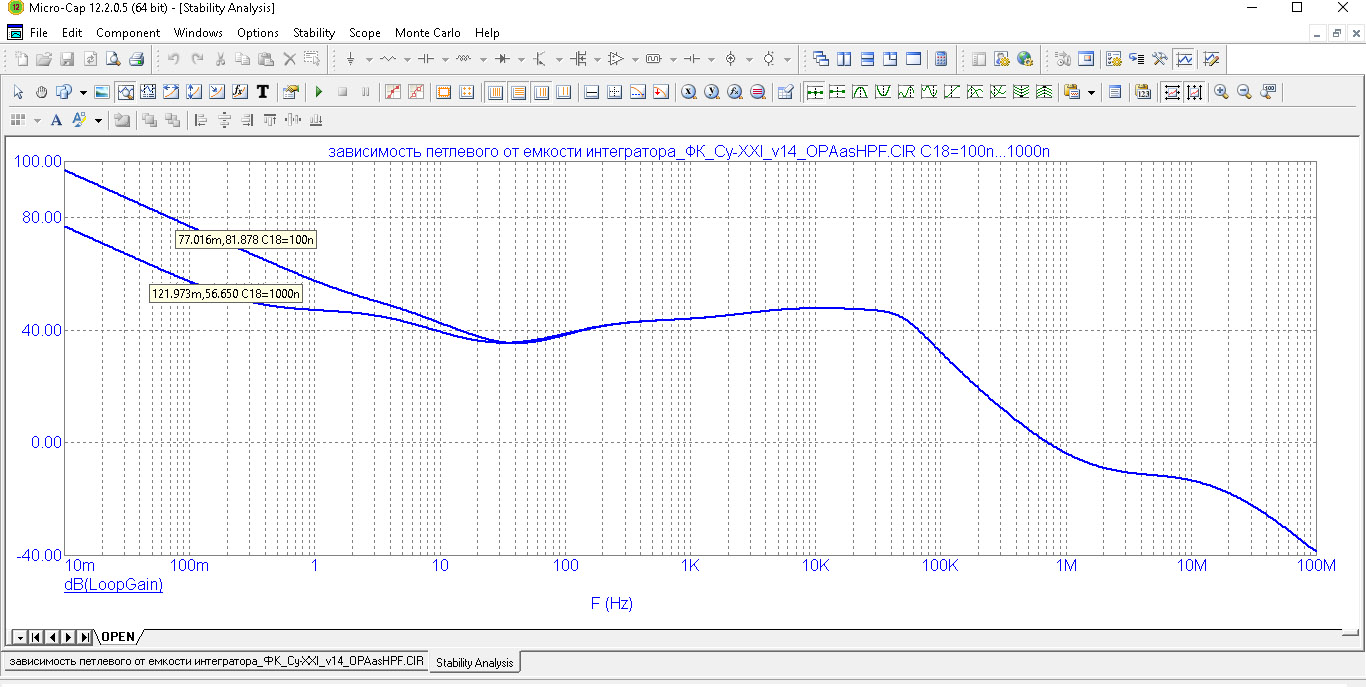Select the OPEN plot page tab
The image size is (1366, 687).
117,637
